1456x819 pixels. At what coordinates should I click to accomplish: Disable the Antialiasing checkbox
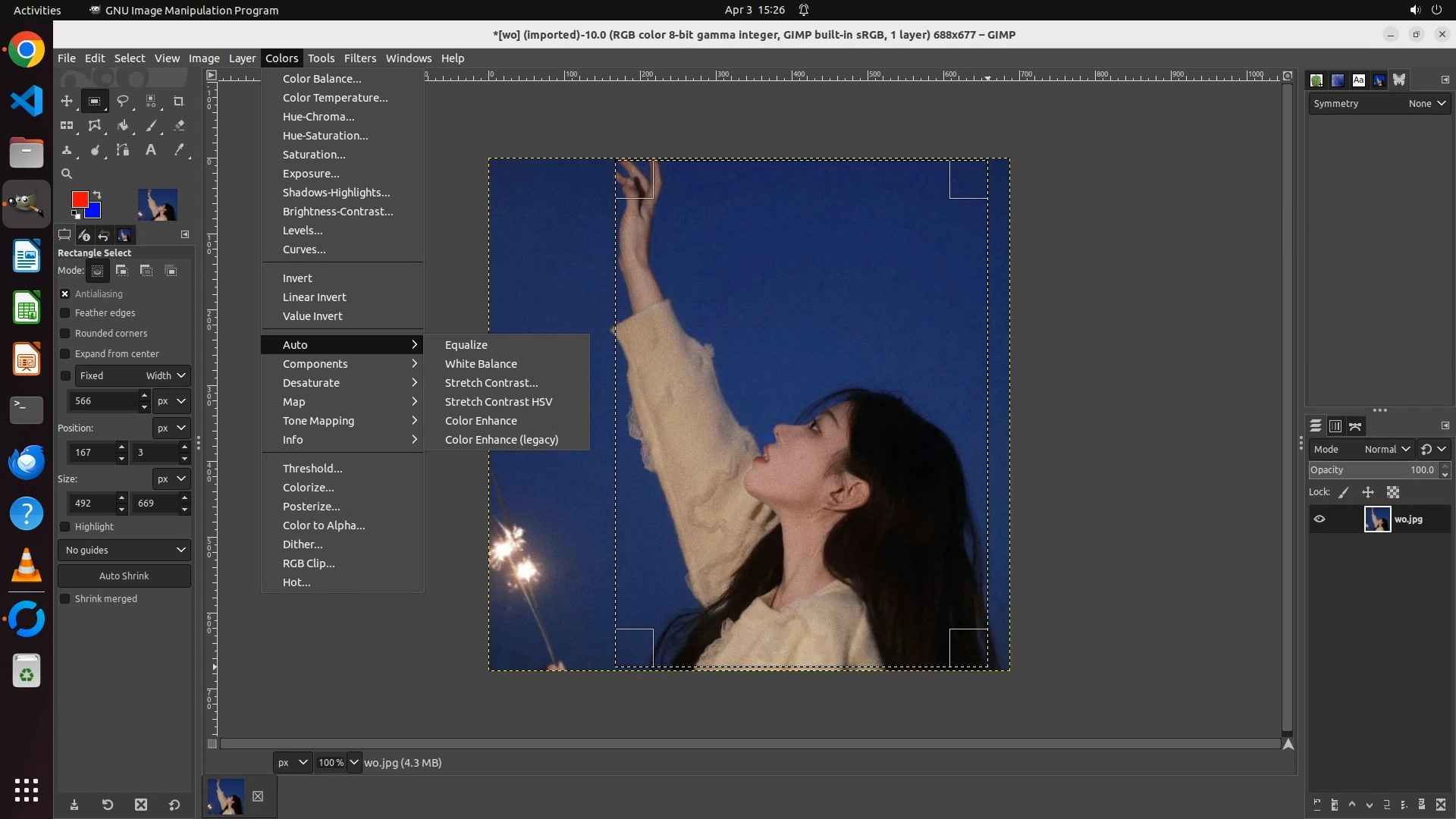65,294
